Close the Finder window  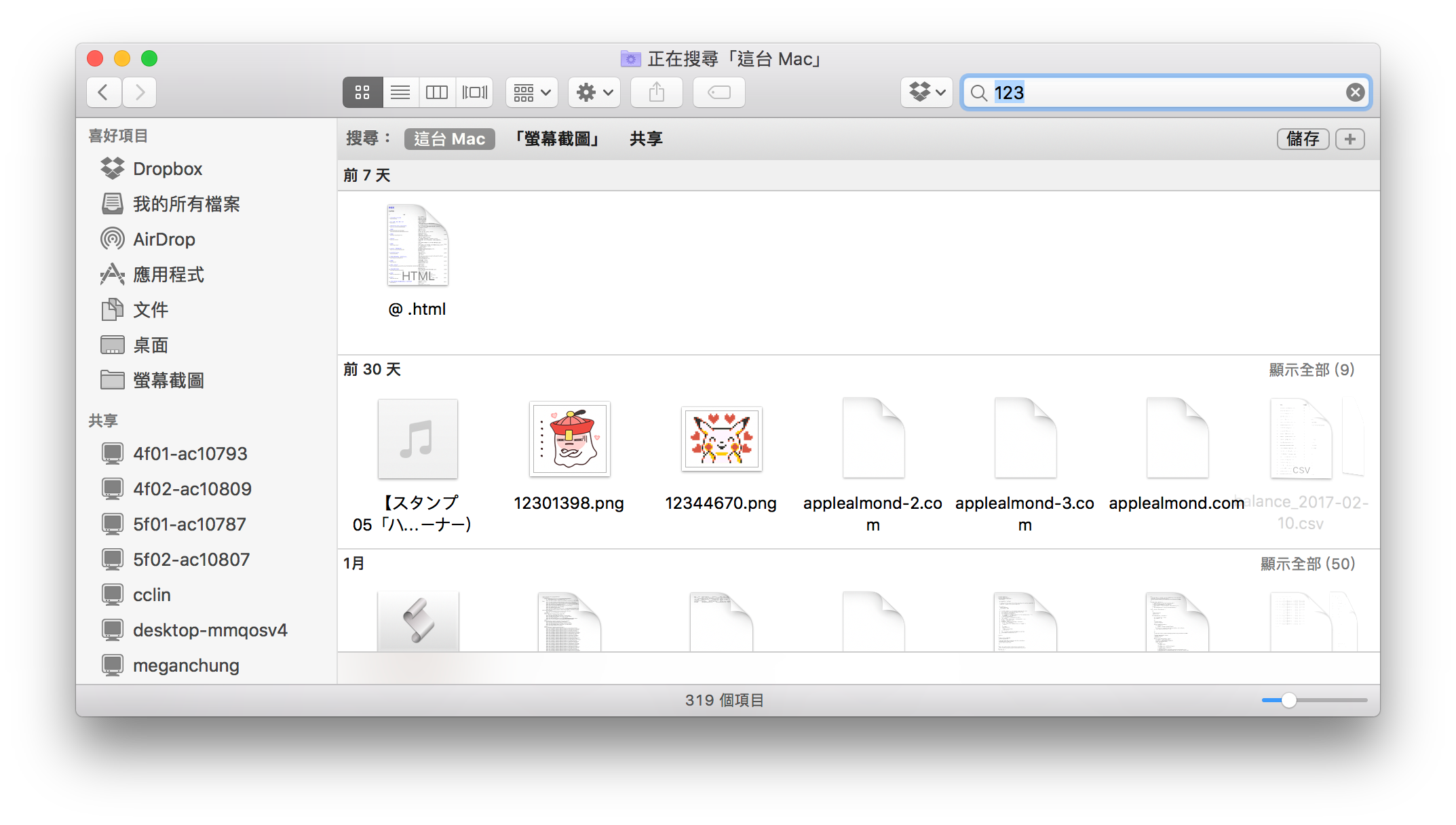95,58
